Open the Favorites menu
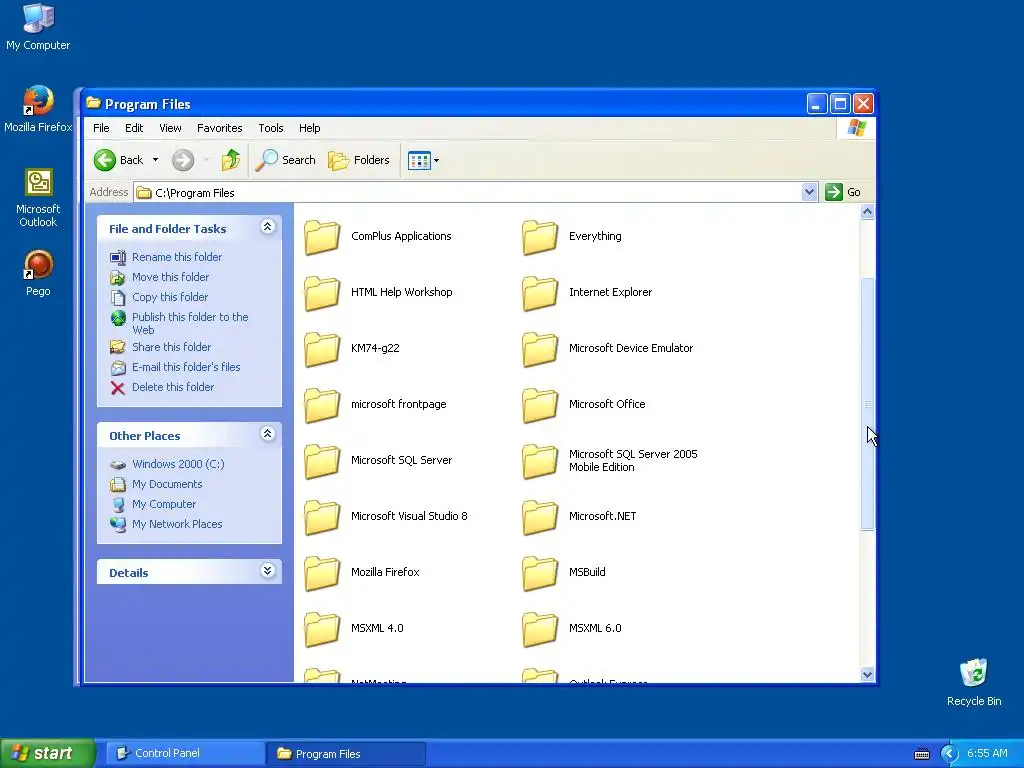This screenshot has width=1024, height=768. [219, 128]
